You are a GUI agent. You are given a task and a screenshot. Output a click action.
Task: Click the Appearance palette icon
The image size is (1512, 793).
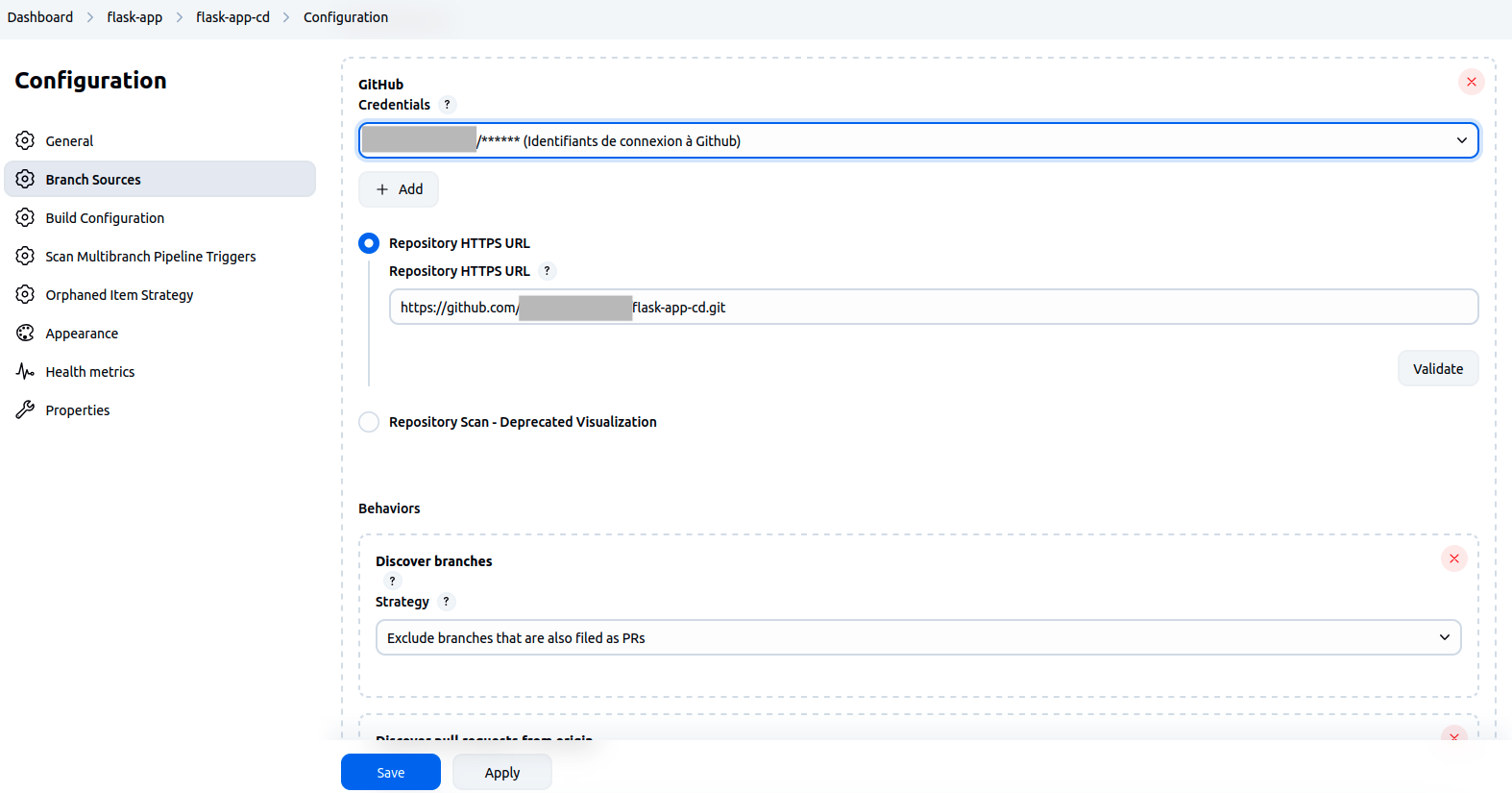25,334
